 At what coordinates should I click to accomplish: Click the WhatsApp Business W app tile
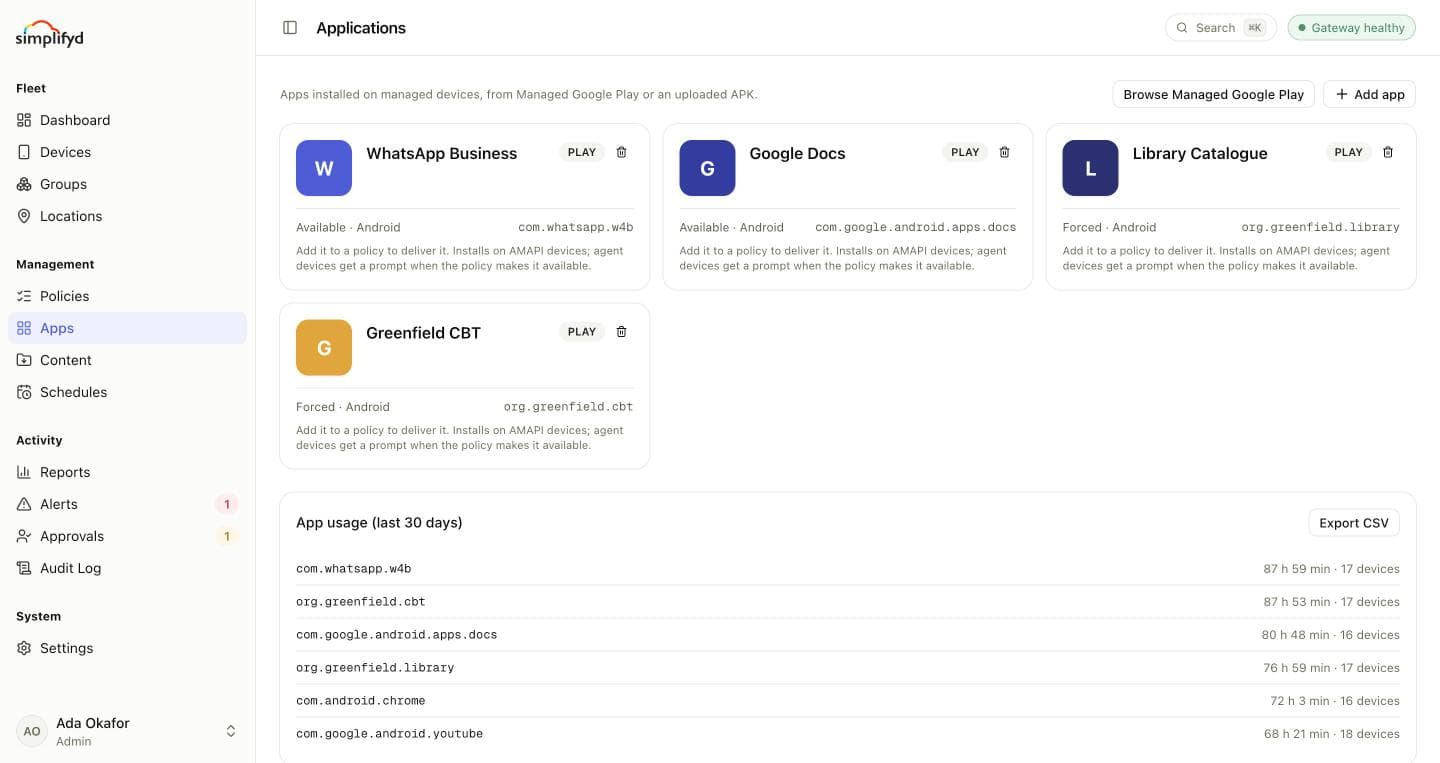(324, 168)
